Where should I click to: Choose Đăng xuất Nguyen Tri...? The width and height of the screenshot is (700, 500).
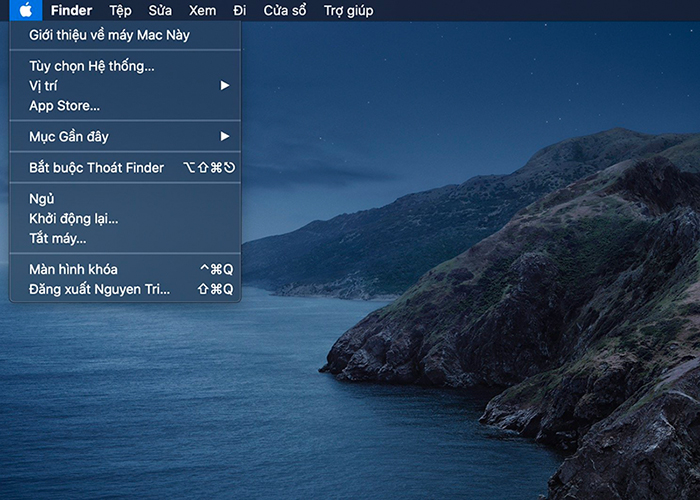(125, 289)
